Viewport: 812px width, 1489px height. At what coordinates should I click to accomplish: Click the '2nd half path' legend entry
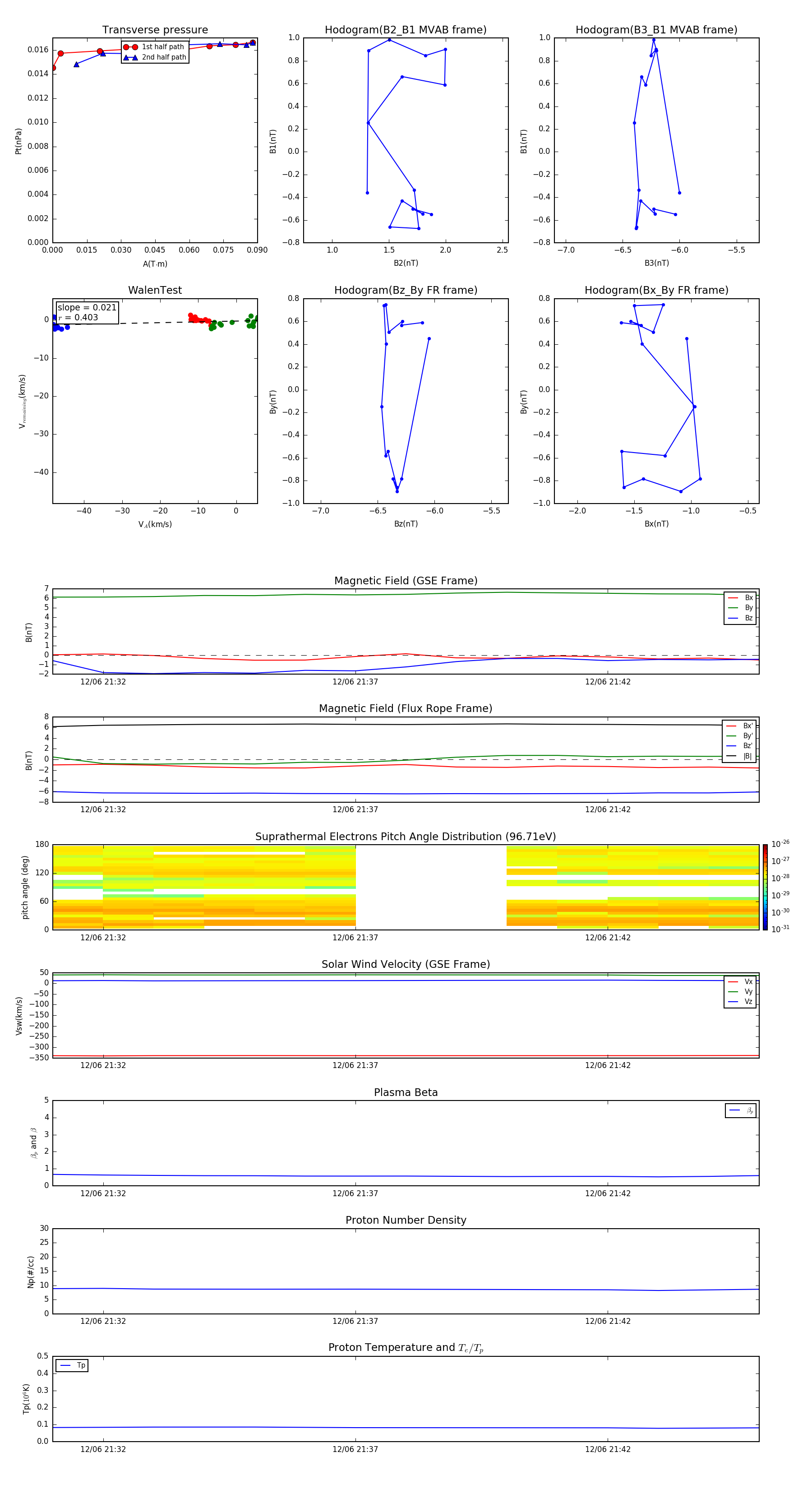pyautogui.click(x=155, y=57)
